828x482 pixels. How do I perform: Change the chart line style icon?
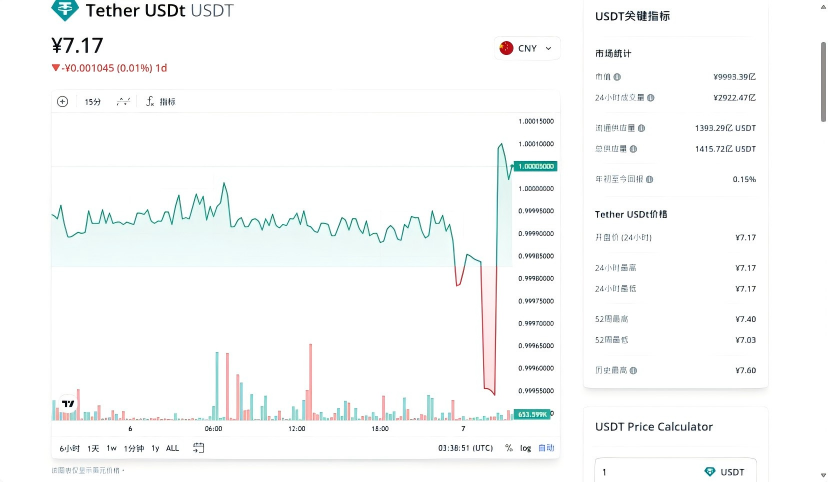click(x=123, y=101)
